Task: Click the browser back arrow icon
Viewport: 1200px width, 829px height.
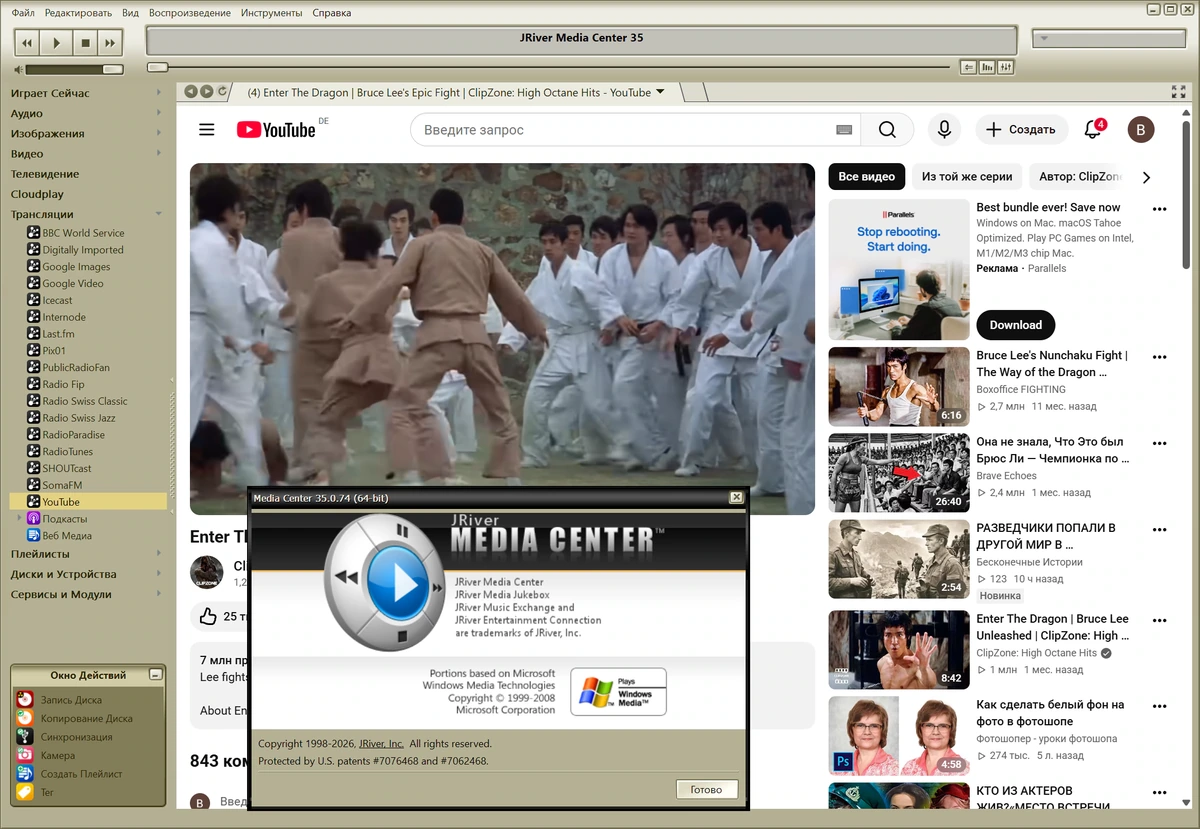Action: coord(192,91)
